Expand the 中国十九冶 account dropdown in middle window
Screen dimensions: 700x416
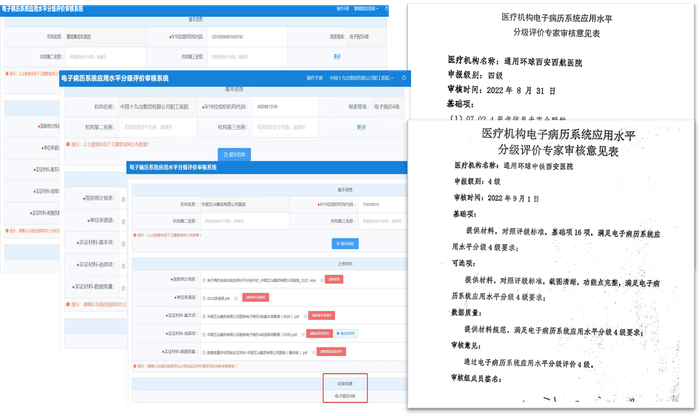pyautogui.click(x=362, y=78)
